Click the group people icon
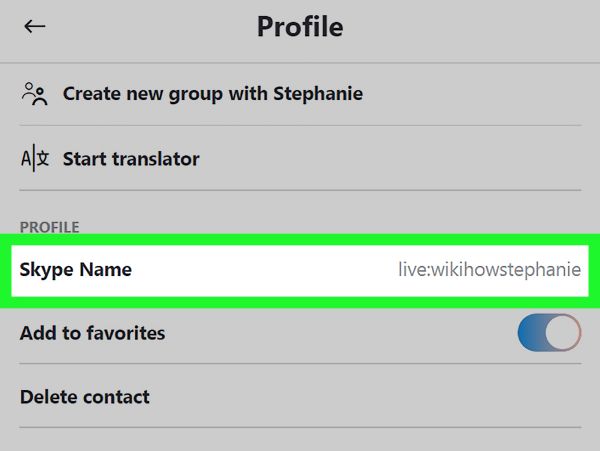This screenshot has height=451, width=600. (35, 94)
